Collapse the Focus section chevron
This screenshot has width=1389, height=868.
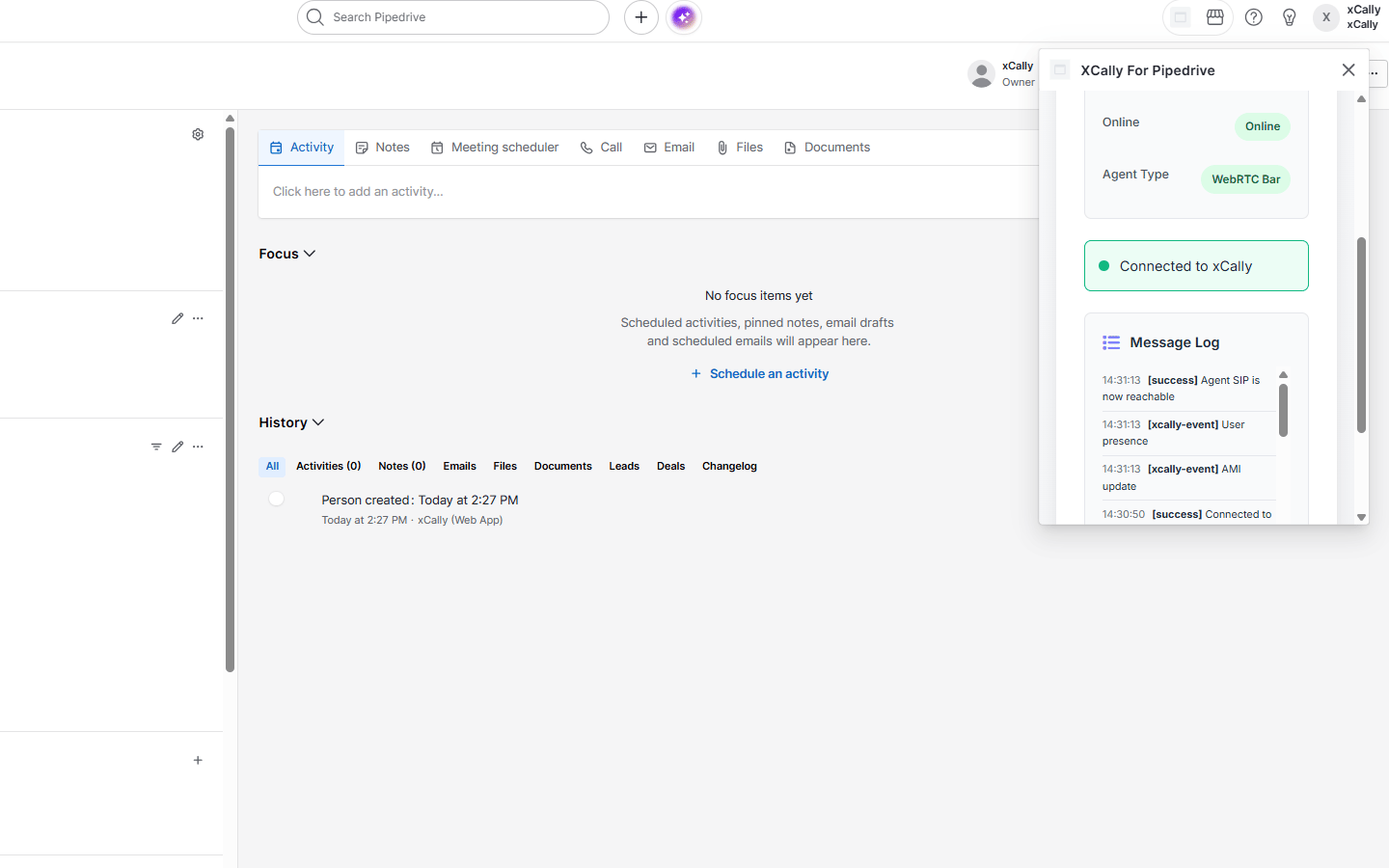coord(310,254)
